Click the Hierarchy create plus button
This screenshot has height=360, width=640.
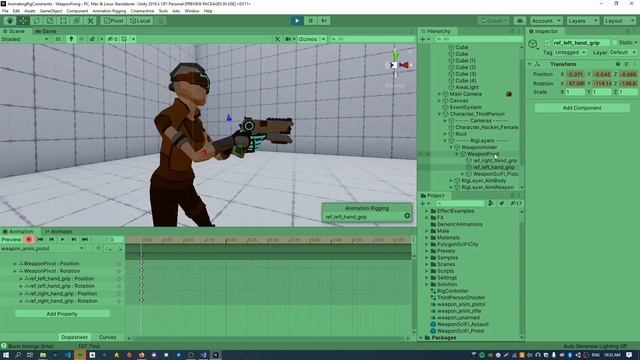pos(423,39)
